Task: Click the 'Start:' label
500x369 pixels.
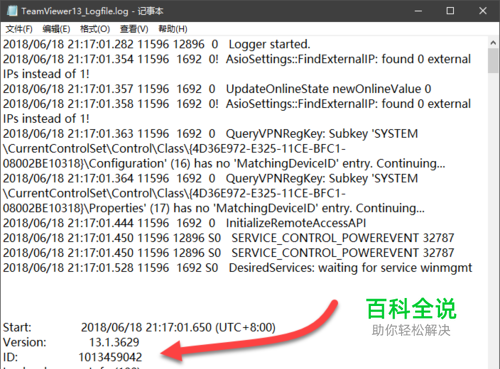Action: click(17, 328)
